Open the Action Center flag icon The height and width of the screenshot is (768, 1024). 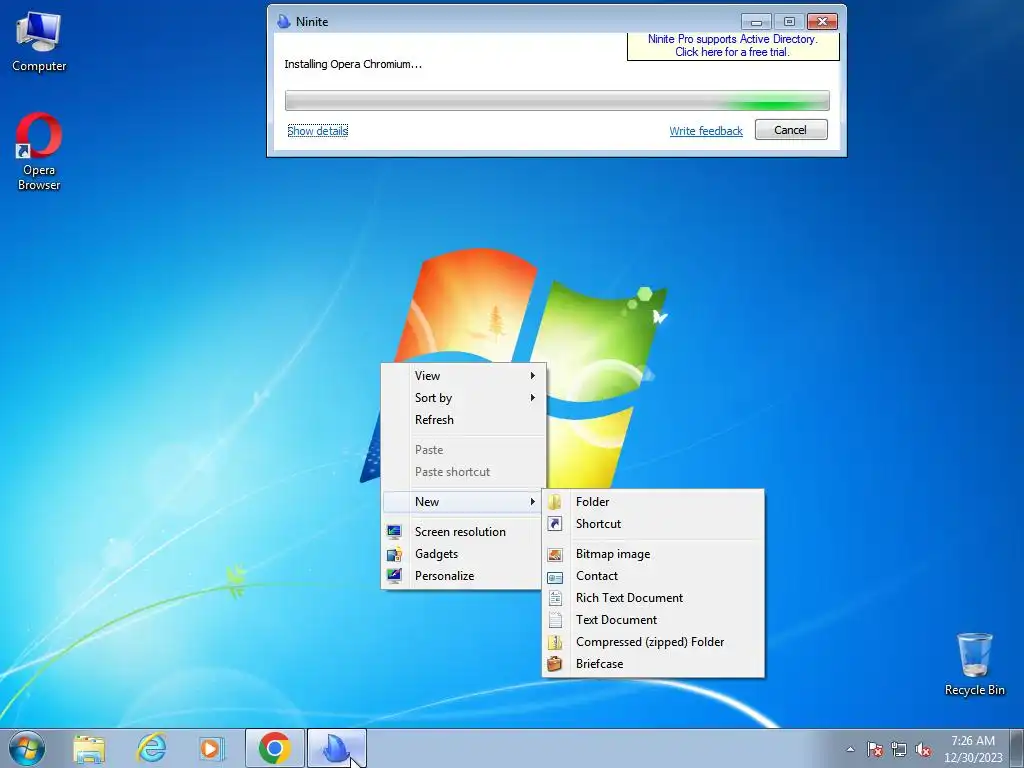[x=874, y=749]
